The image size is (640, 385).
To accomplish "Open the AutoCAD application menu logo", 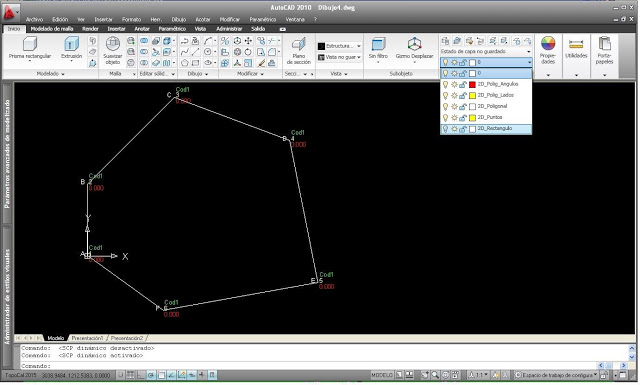I will (10, 12).
